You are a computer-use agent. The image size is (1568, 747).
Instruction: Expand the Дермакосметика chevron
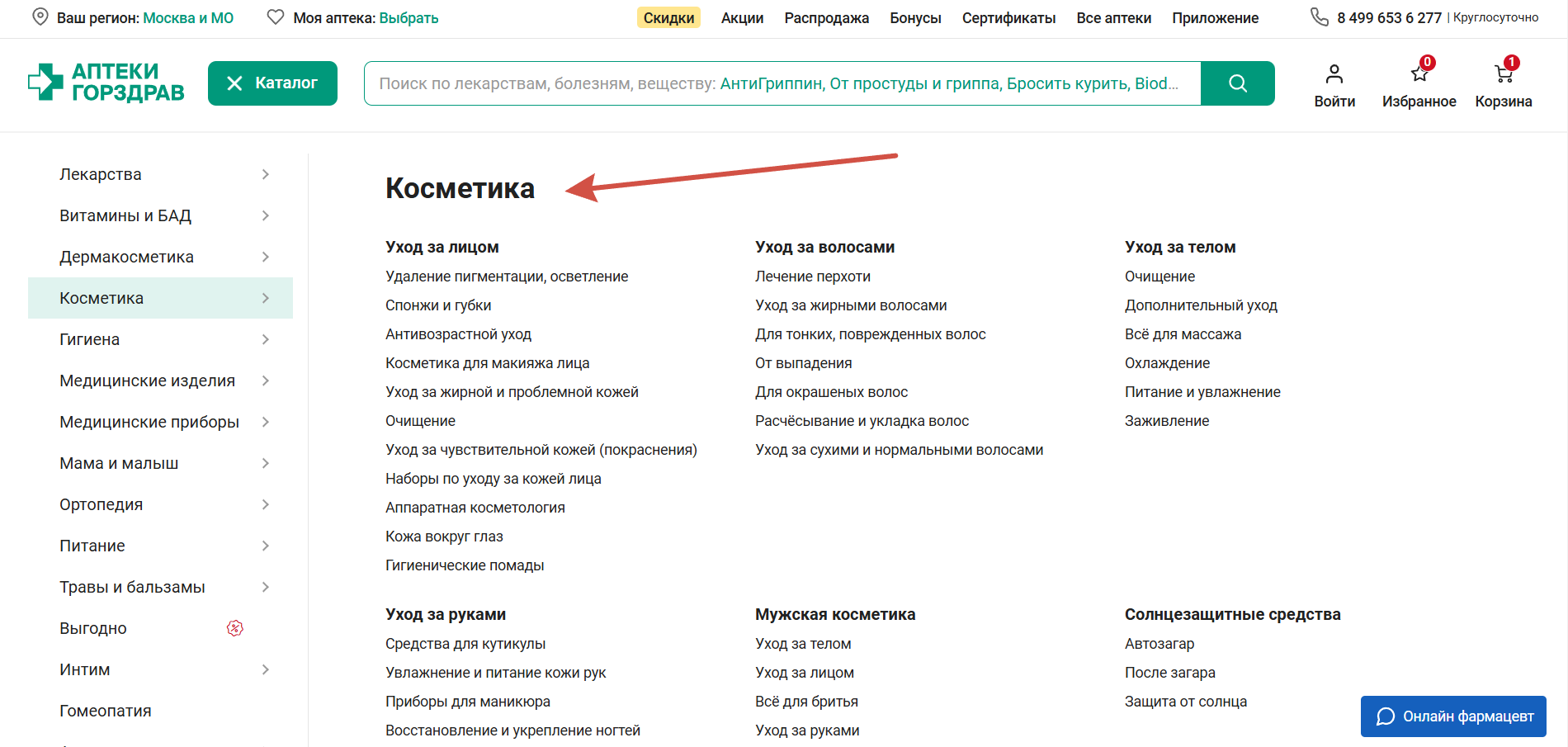(266, 257)
